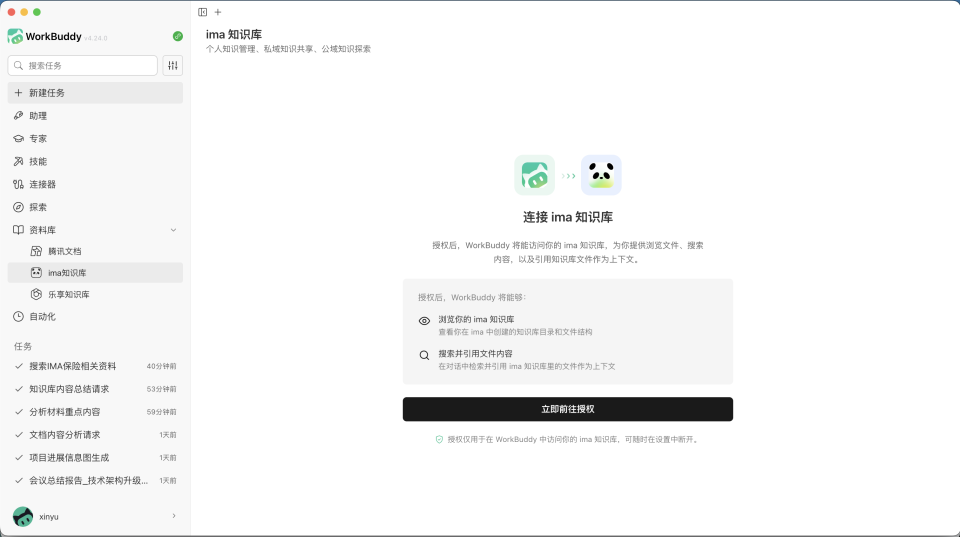Click the eye icon for 浏览你的 ima 知识库
960x537 pixels.
tap(424, 321)
